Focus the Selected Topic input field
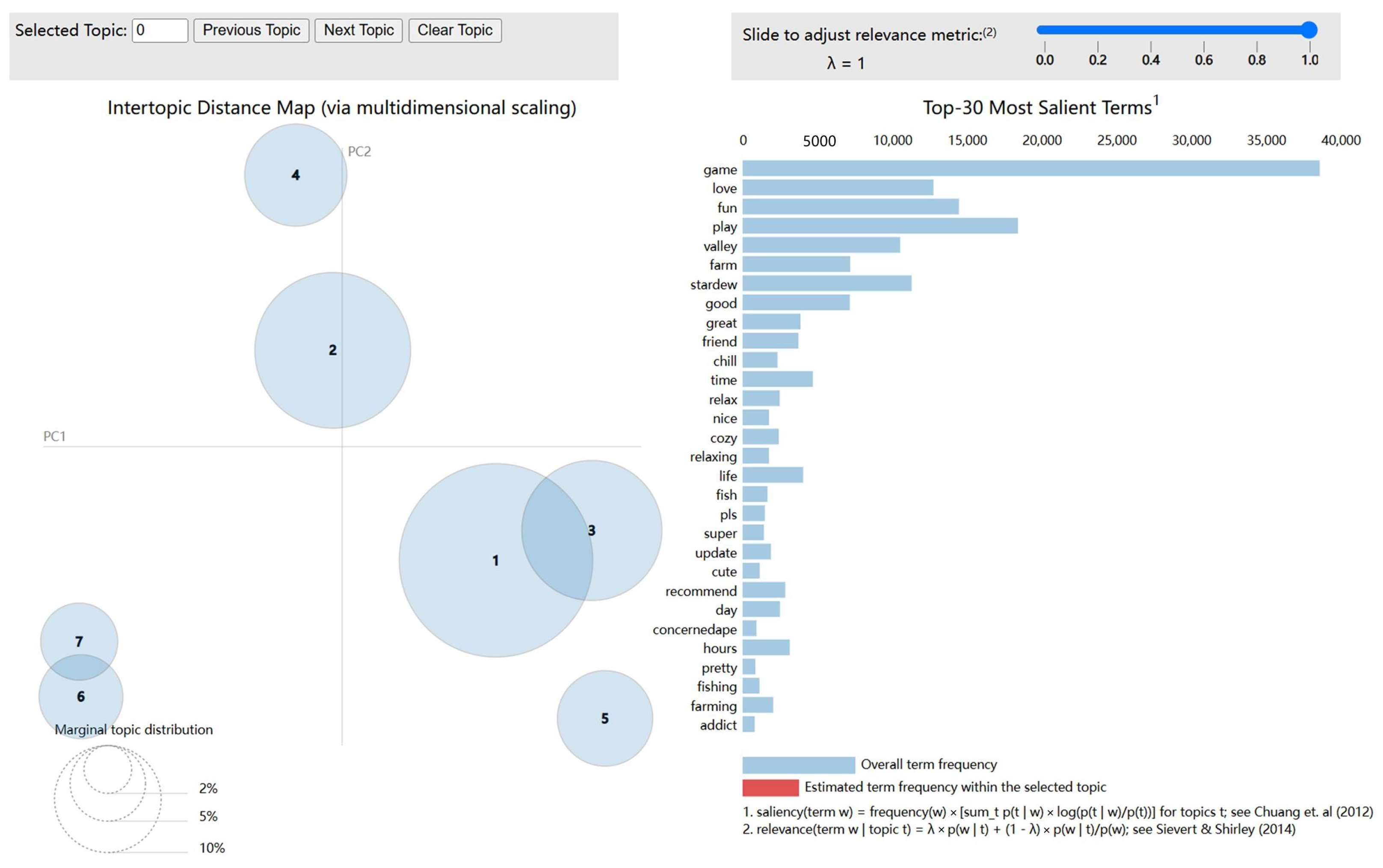The height and width of the screenshot is (868, 1383). (160, 30)
